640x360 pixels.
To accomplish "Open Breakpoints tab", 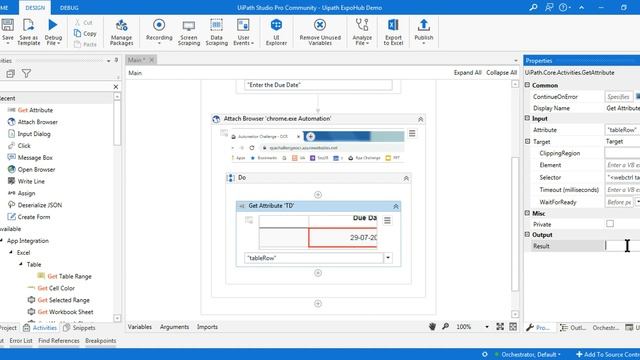I will pyautogui.click(x=101, y=340).
